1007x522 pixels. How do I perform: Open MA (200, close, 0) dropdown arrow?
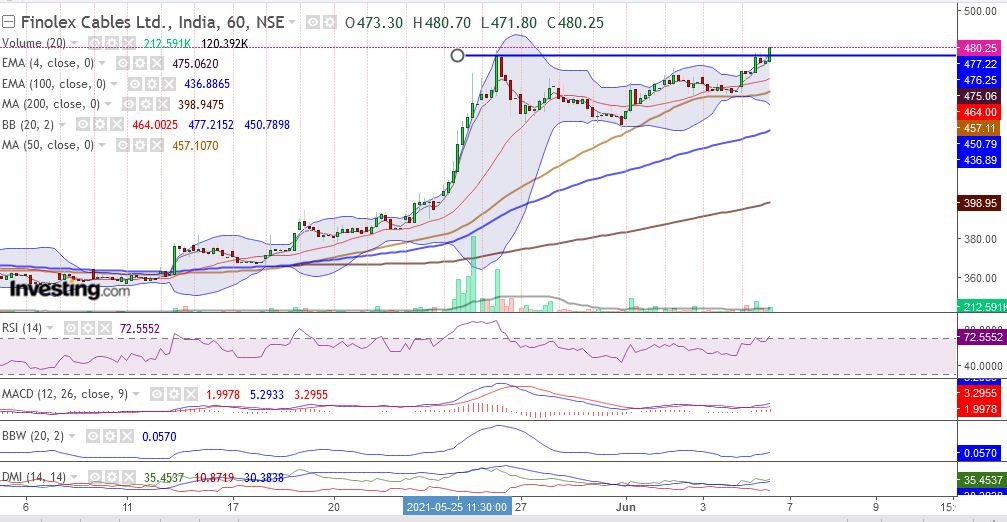coord(109,104)
